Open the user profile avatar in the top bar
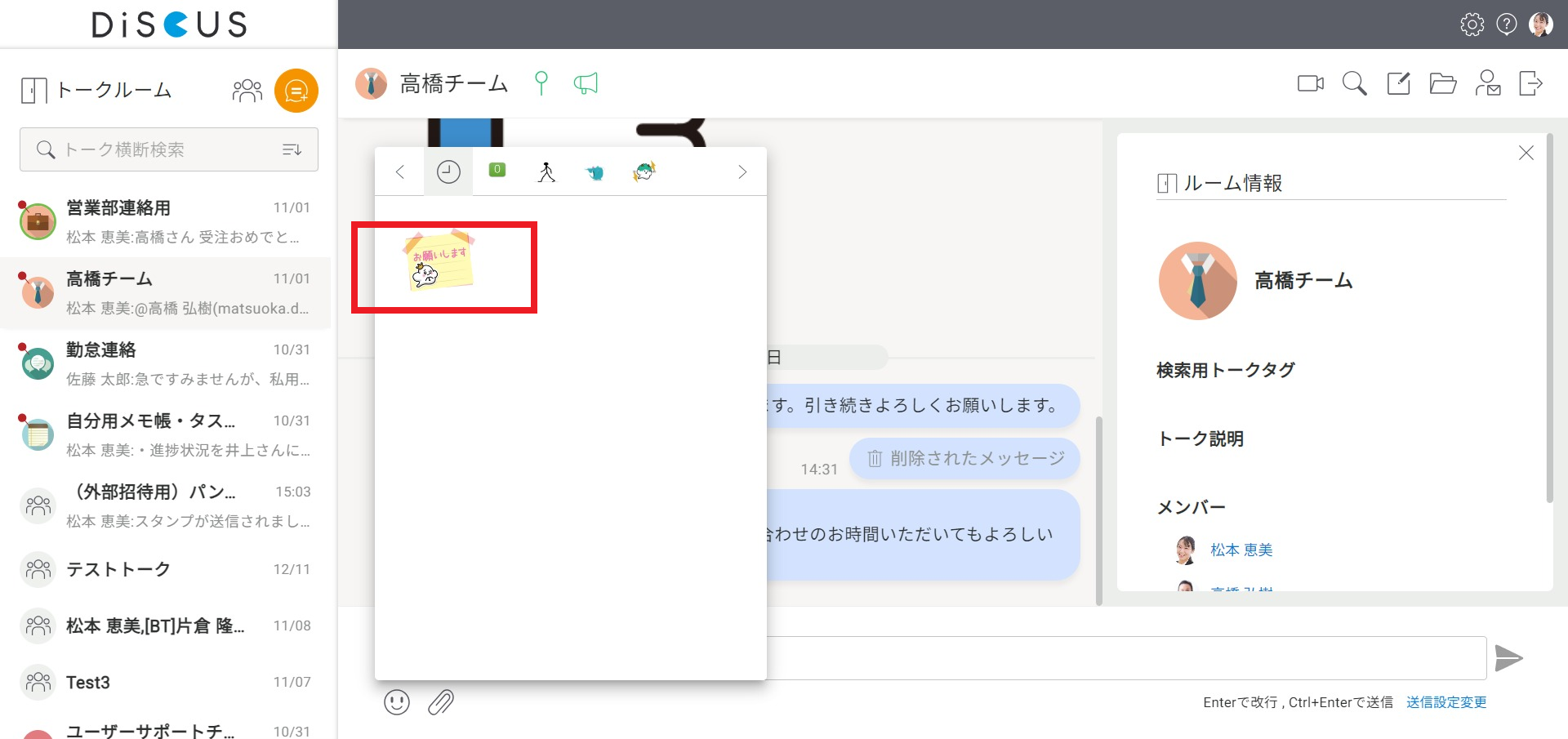 [x=1541, y=24]
